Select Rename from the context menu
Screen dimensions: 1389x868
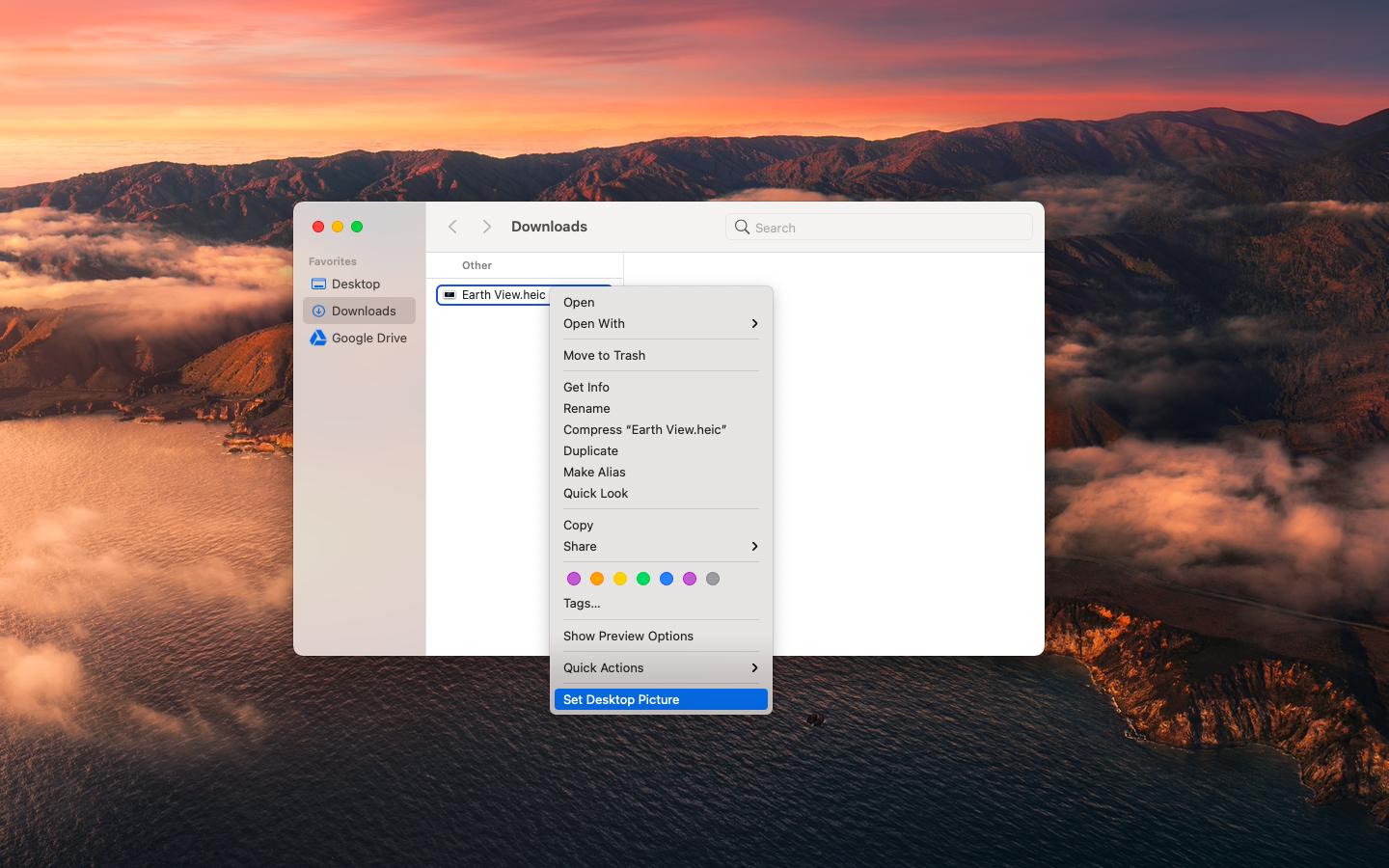coord(661,408)
